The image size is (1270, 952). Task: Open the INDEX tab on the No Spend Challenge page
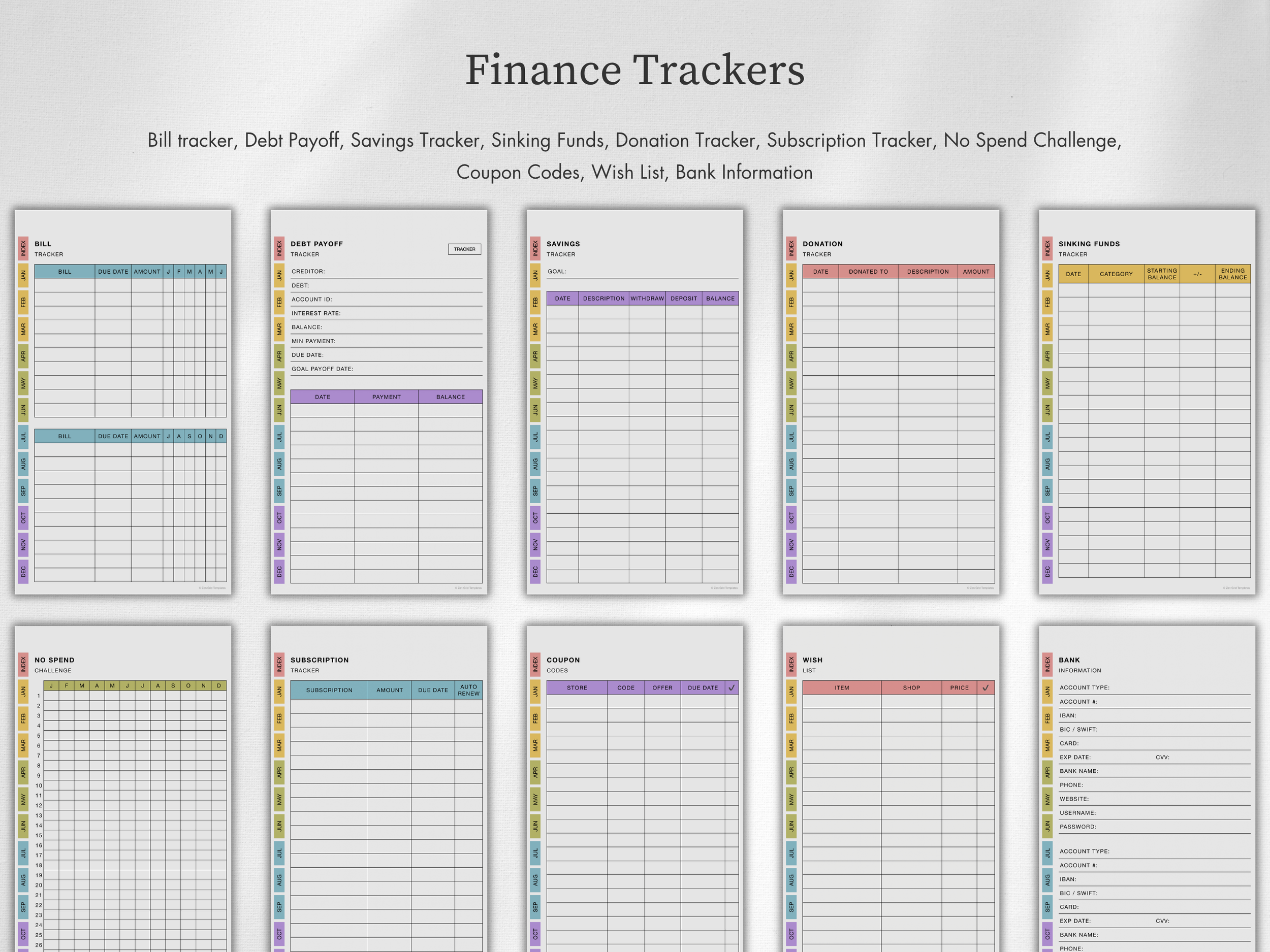click(23, 664)
